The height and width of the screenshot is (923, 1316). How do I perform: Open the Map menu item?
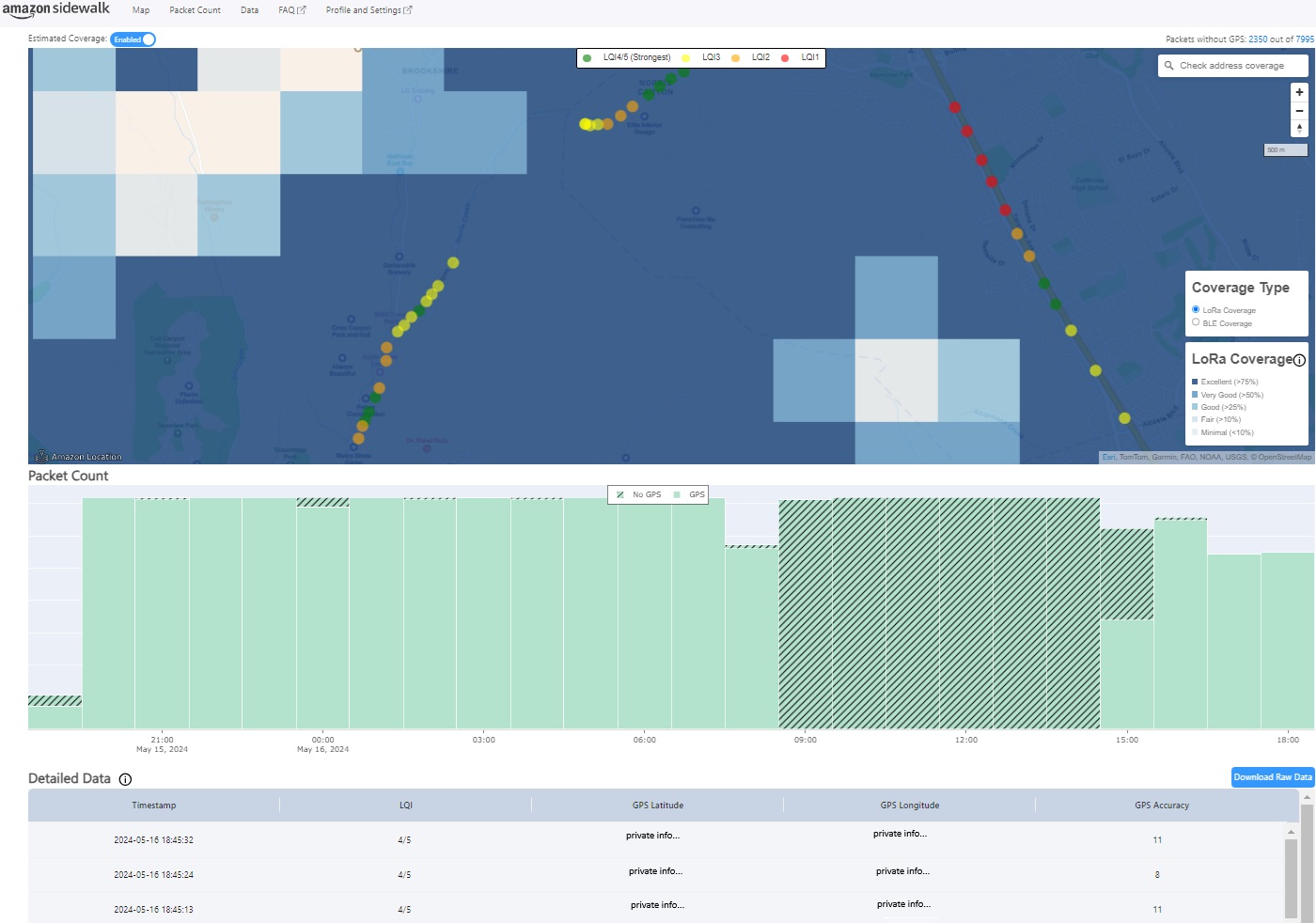click(x=141, y=10)
